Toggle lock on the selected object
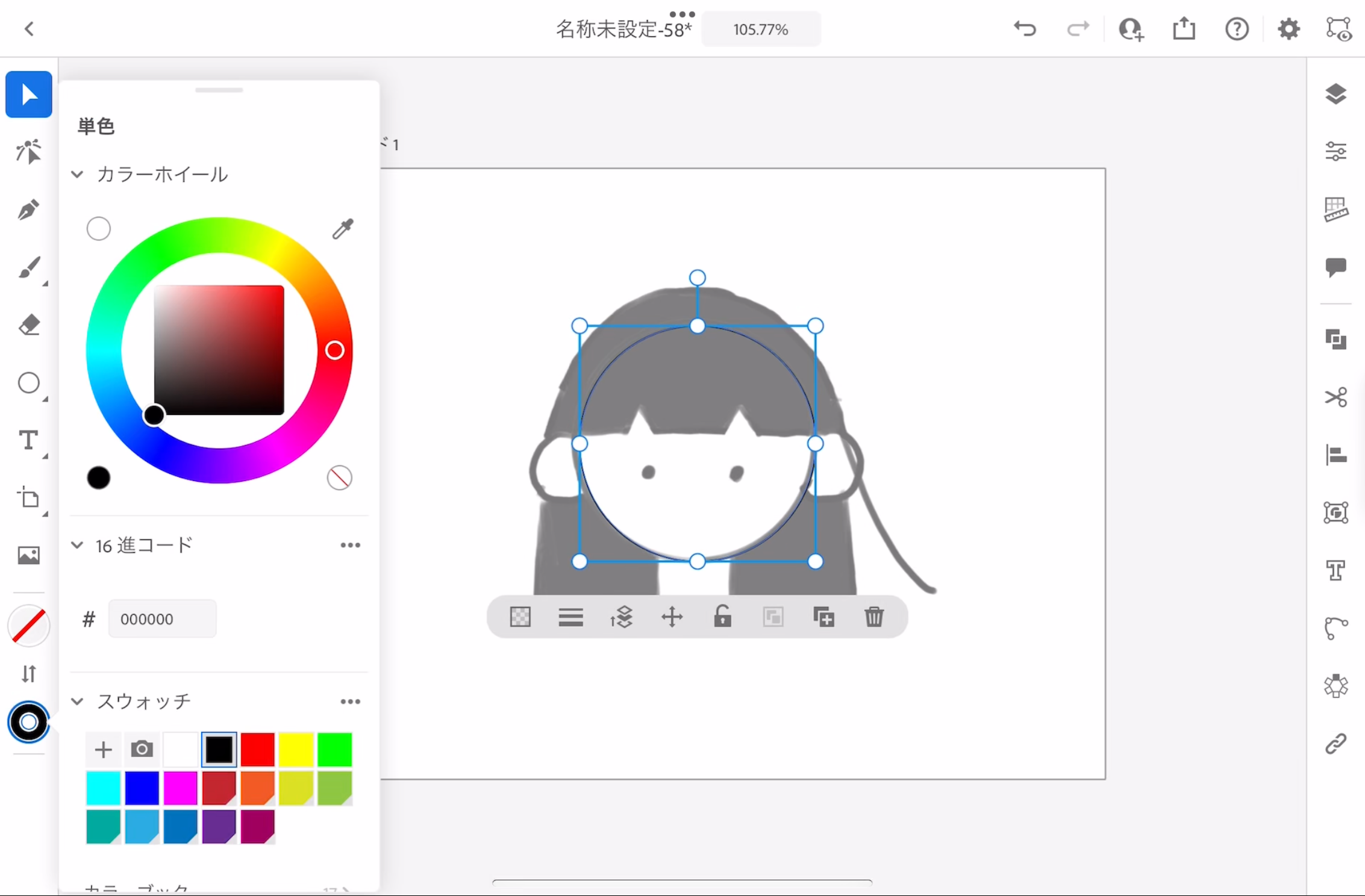Screen dimensions: 1365x896 (x=722, y=617)
